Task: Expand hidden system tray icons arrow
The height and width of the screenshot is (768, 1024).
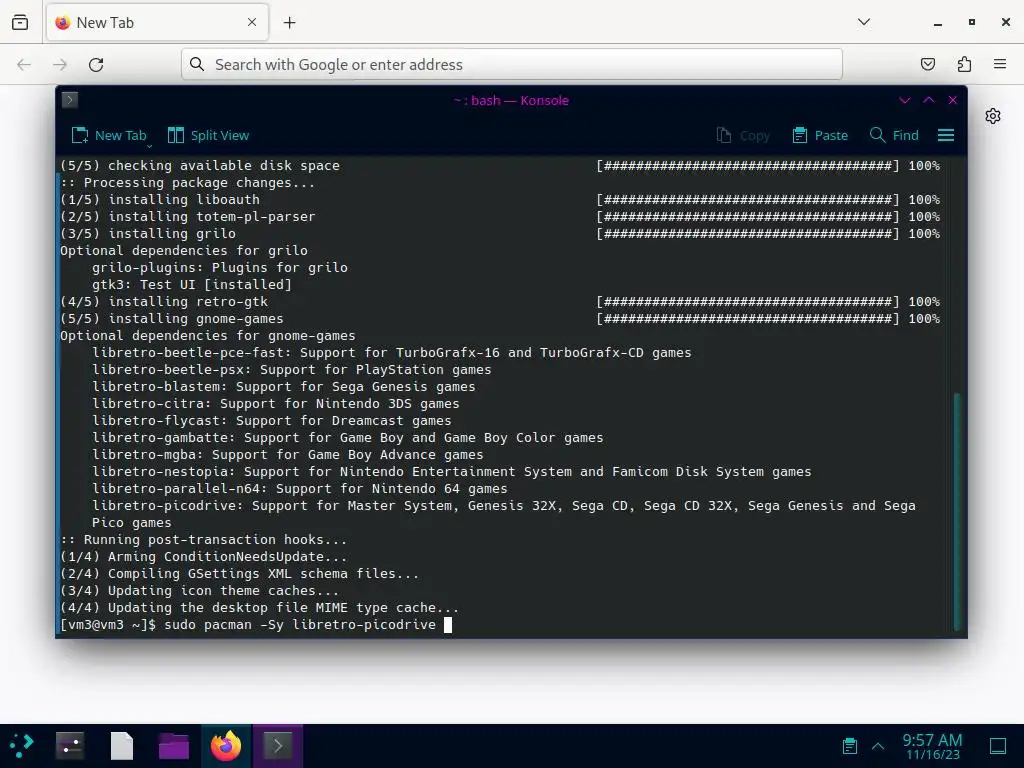Action: click(878, 746)
